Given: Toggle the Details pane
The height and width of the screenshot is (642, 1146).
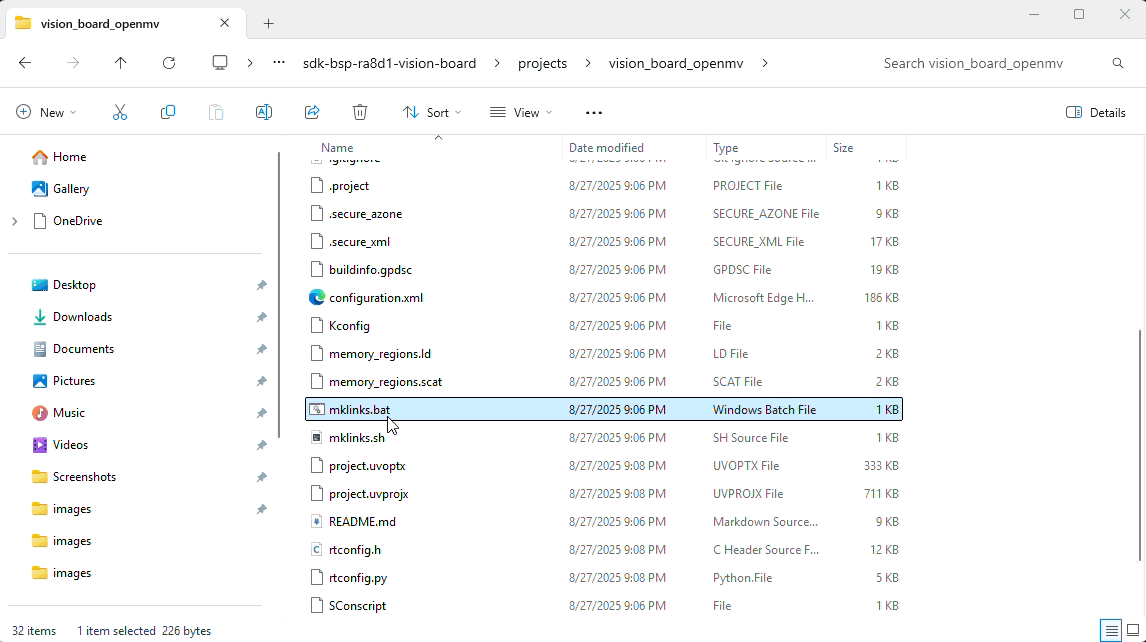Looking at the screenshot, I should [x=1096, y=113].
